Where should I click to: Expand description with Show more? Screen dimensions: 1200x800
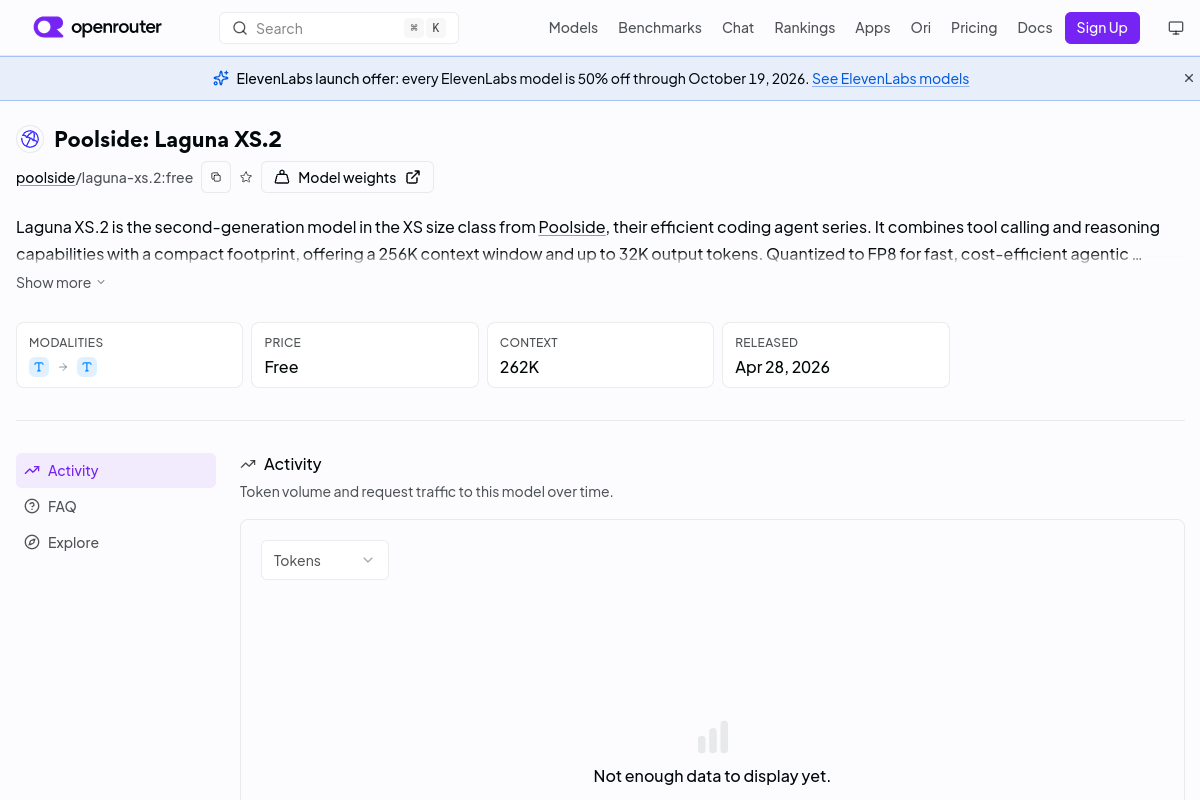click(x=61, y=283)
